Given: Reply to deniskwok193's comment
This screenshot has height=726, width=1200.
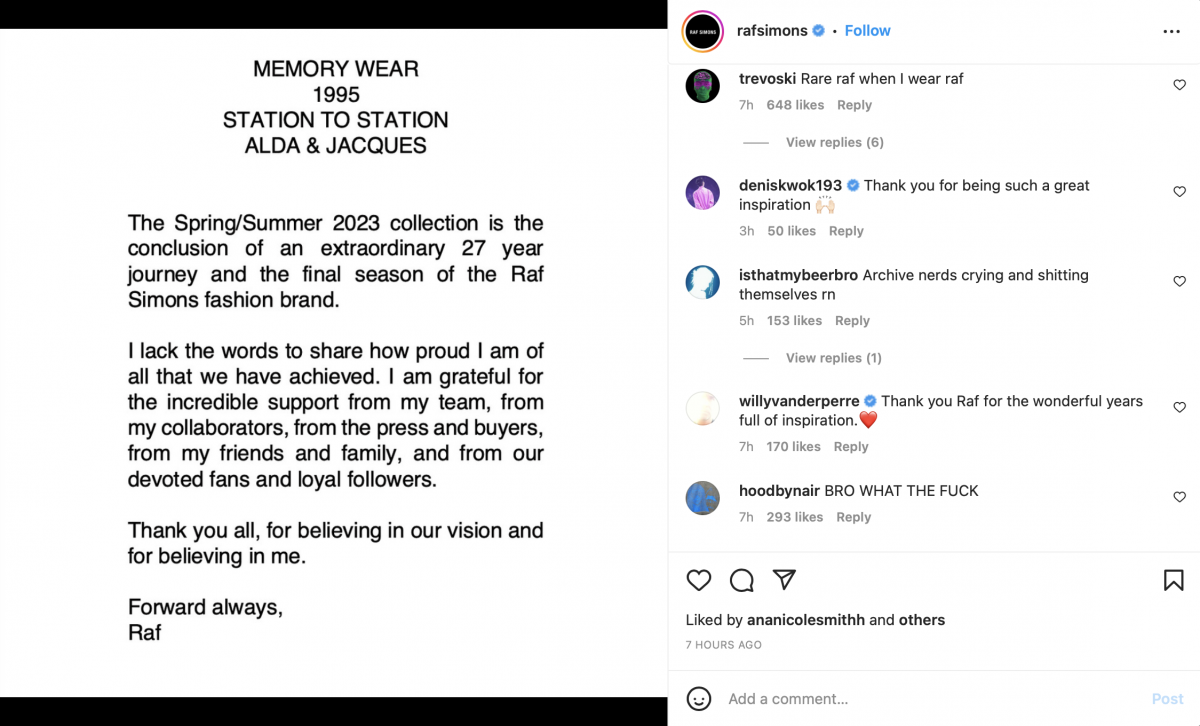Looking at the screenshot, I should (x=845, y=231).
